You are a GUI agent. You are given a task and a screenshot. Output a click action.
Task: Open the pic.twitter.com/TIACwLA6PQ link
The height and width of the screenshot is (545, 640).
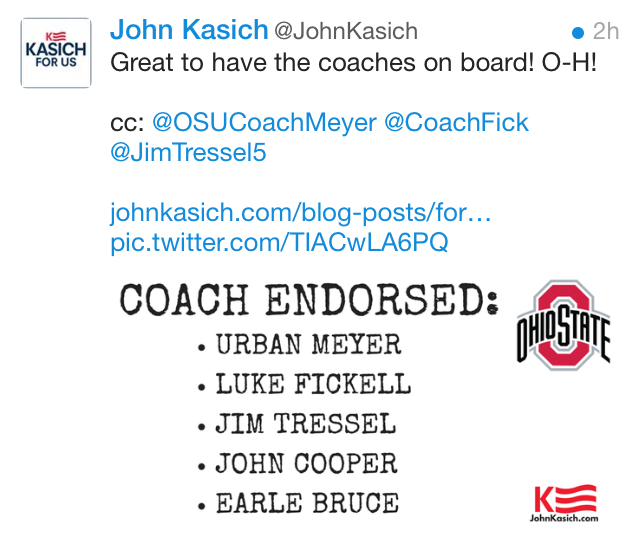pyautogui.click(x=279, y=242)
